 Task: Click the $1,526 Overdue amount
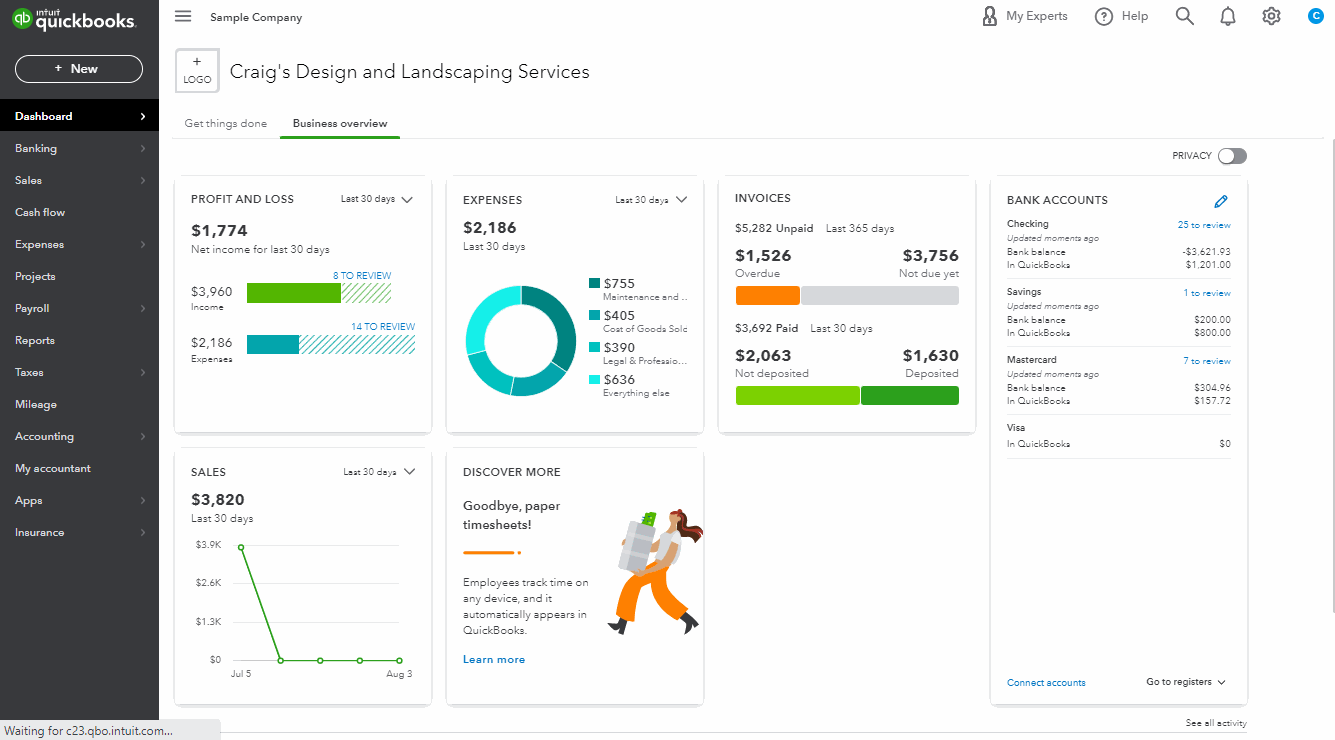click(x=763, y=256)
